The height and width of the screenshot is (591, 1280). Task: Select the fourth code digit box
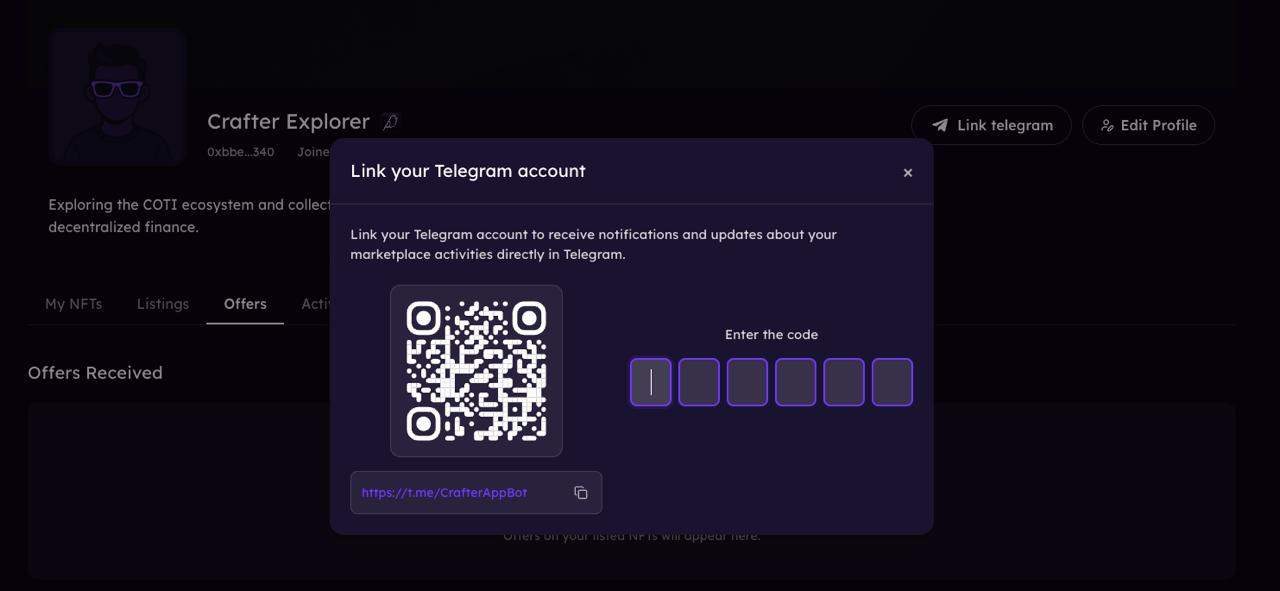click(796, 382)
